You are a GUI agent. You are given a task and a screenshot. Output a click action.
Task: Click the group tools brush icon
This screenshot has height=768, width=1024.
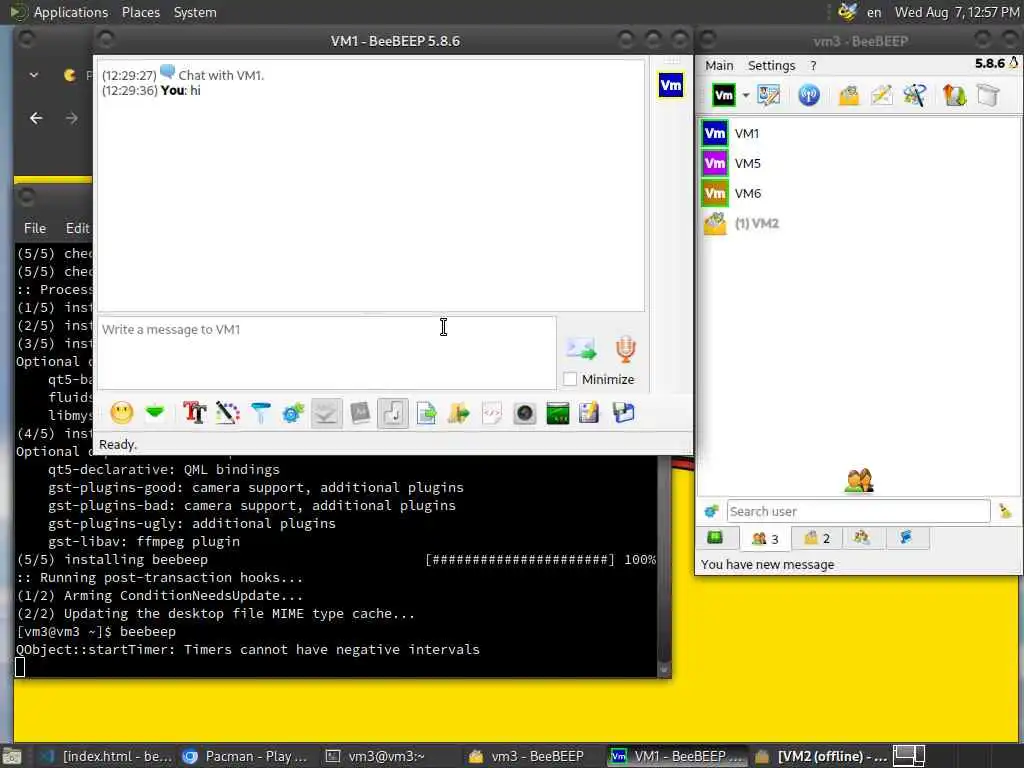click(x=914, y=95)
